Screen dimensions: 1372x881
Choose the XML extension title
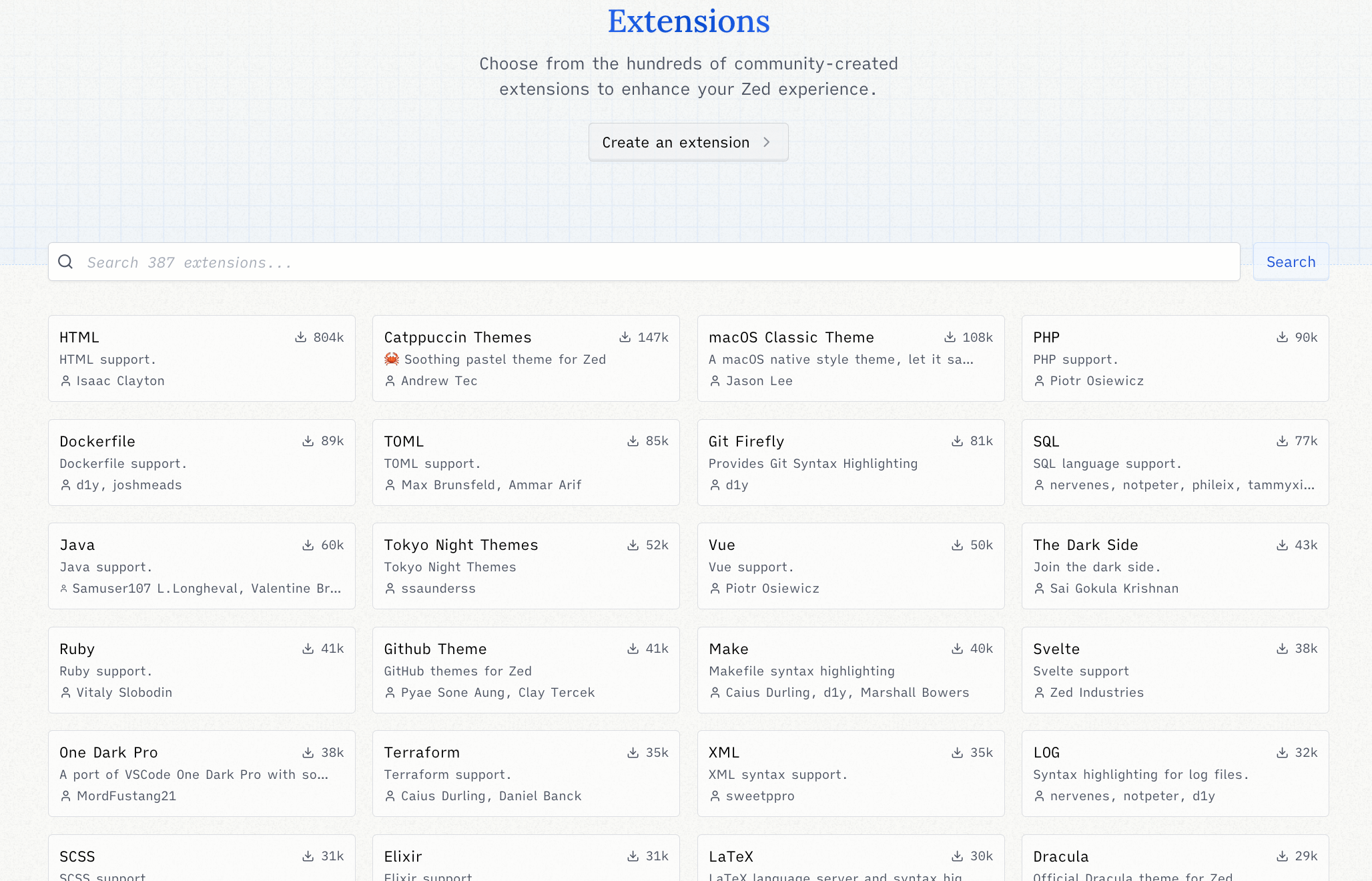[724, 753]
